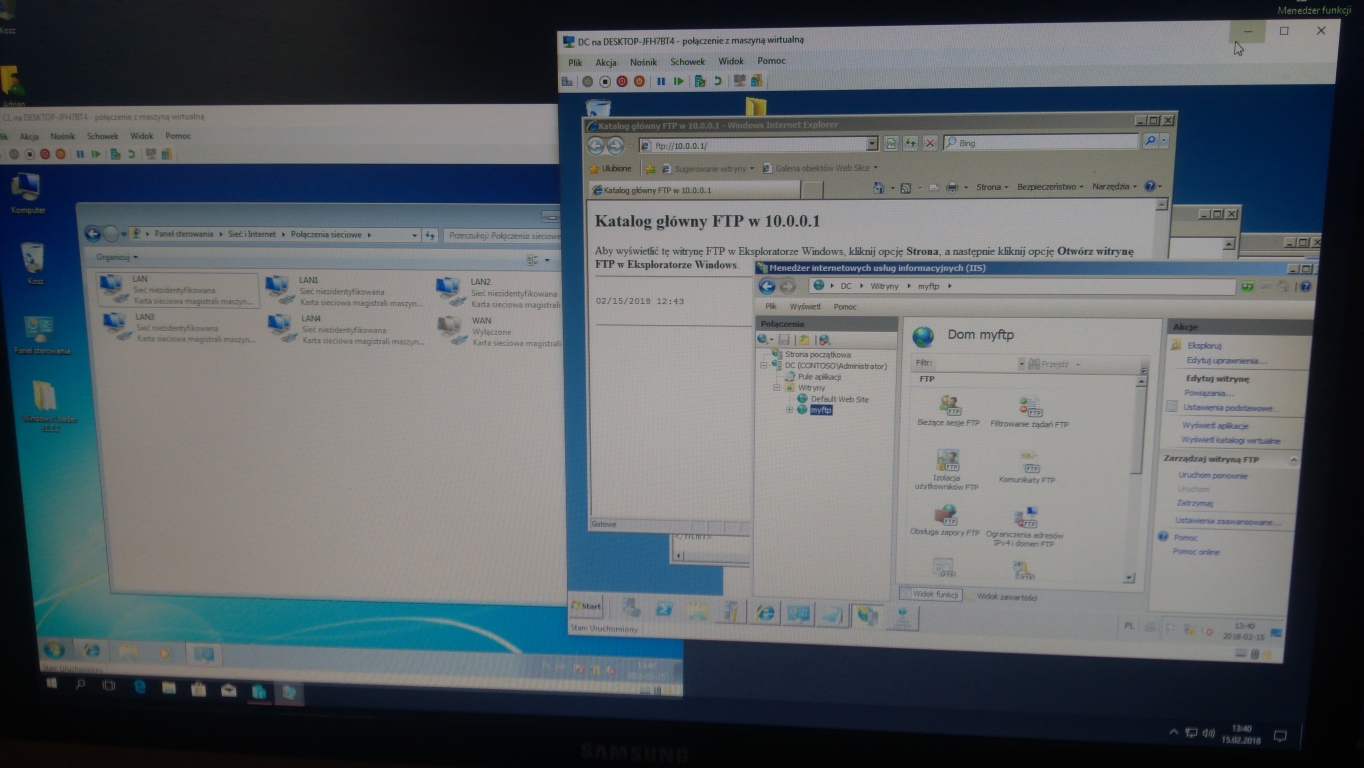Open Filtrowanie żądań FTP feature
This screenshot has width=1364, height=768.
pyautogui.click(x=1029, y=411)
